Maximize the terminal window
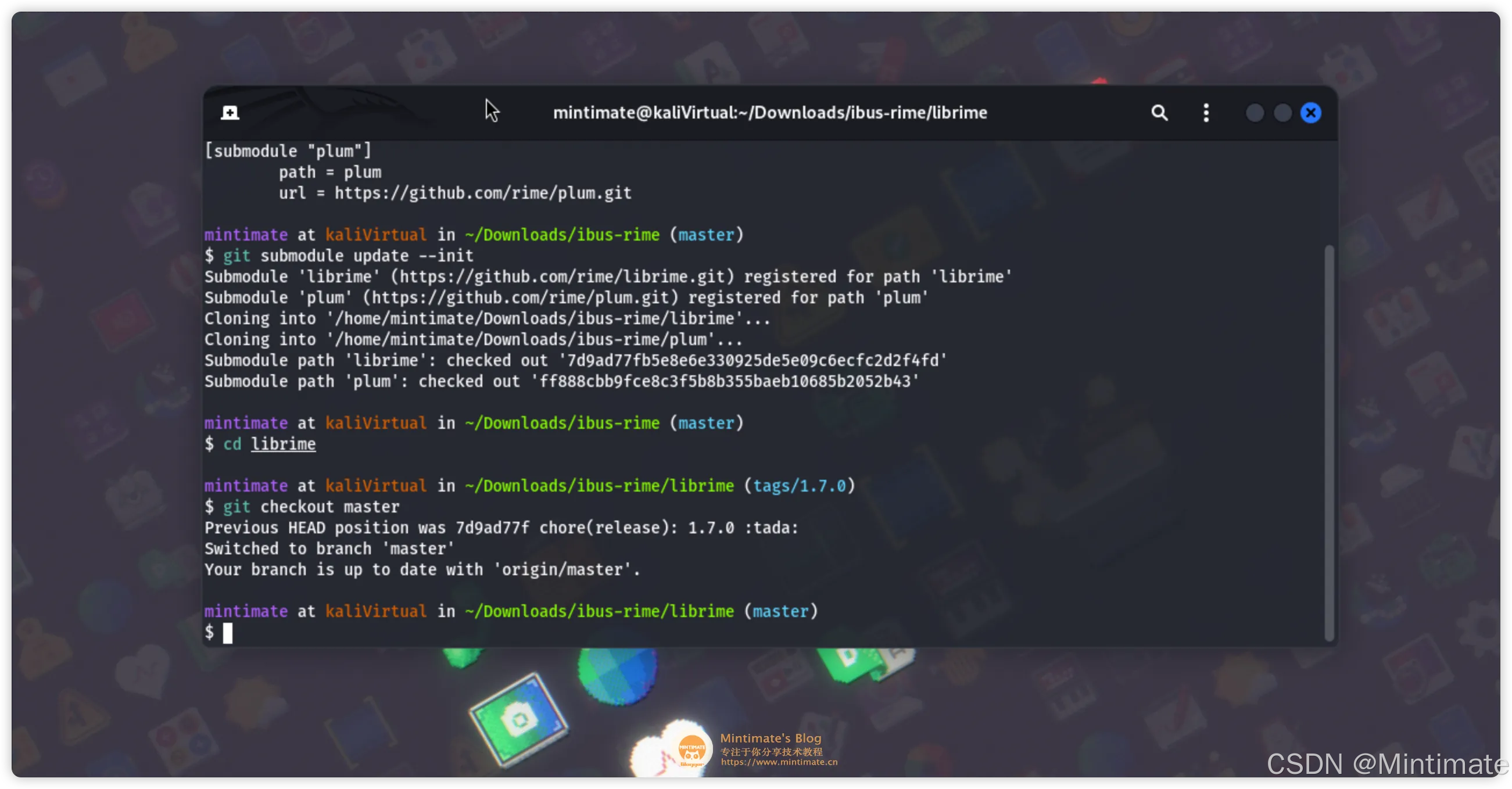This screenshot has width=1512, height=789. coord(1282,113)
